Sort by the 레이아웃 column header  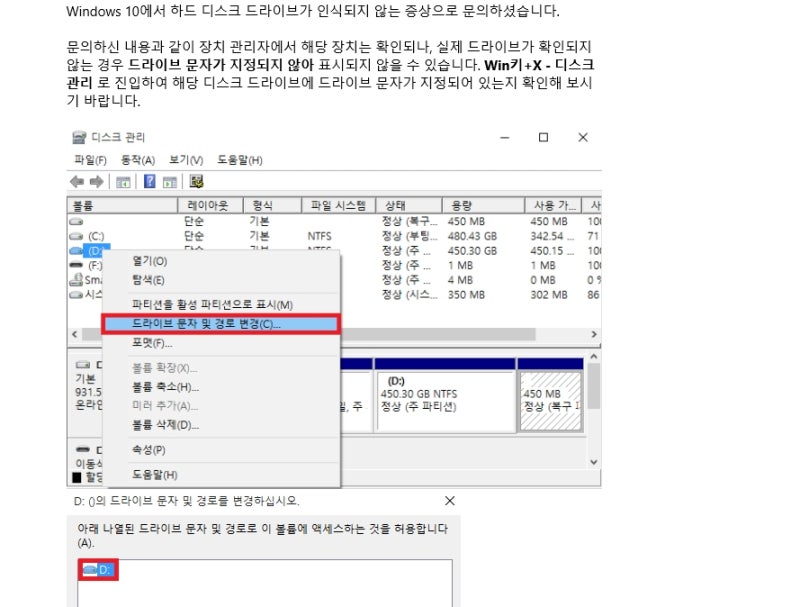pos(210,206)
